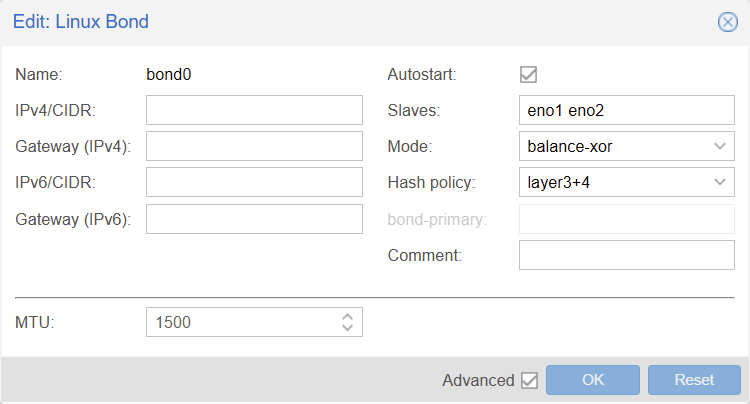Click the layer3+4 text in Hash policy
Image resolution: width=750 pixels, height=404 pixels.
pyautogui.click(x=558, y=182)
